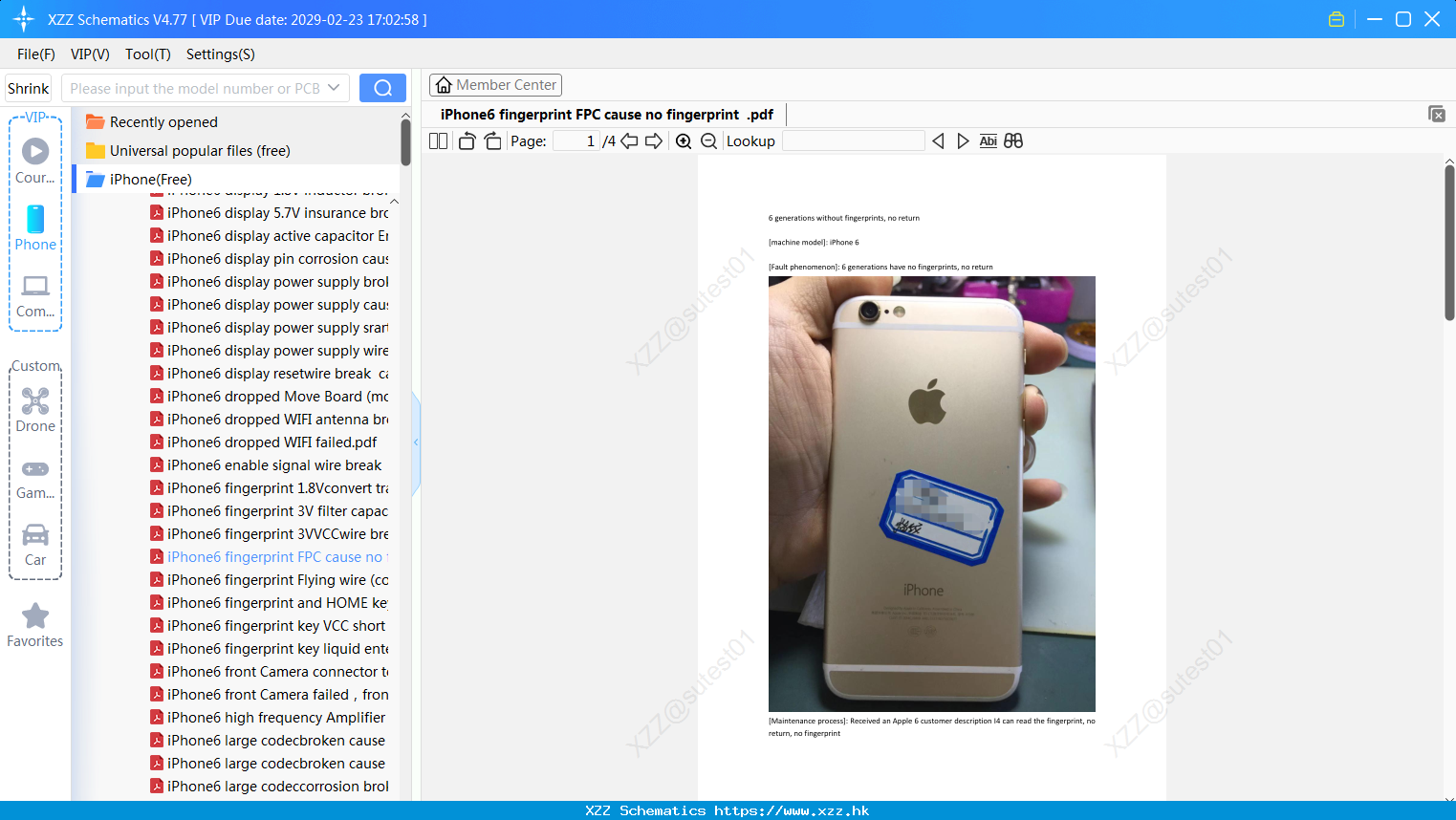Click the yellow shop icon in title bar
This screenshot has width=1456, height=820.
pos(1336,19)
